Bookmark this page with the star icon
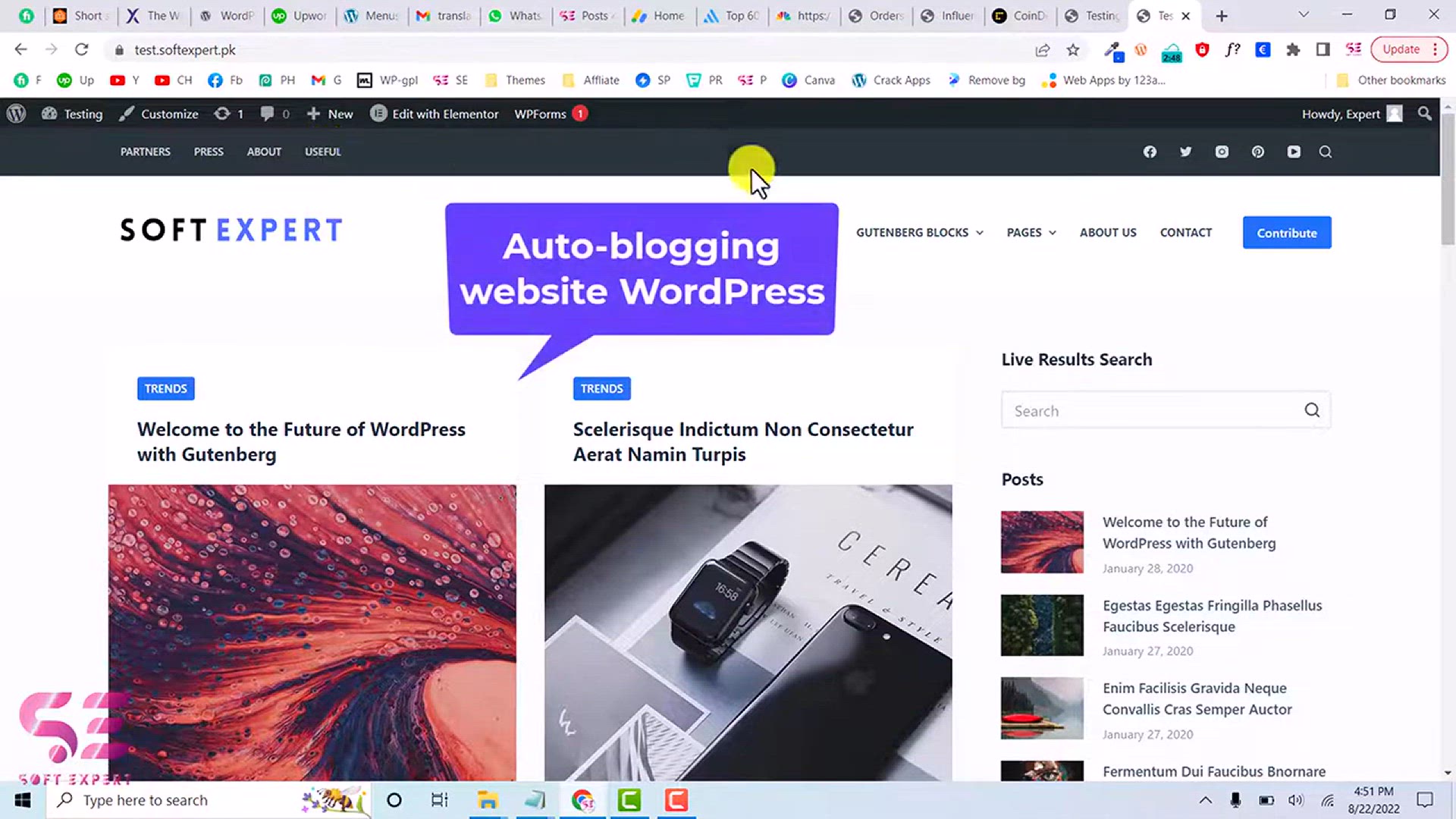The image size is (1456, 819). (x=1072, y=50)
